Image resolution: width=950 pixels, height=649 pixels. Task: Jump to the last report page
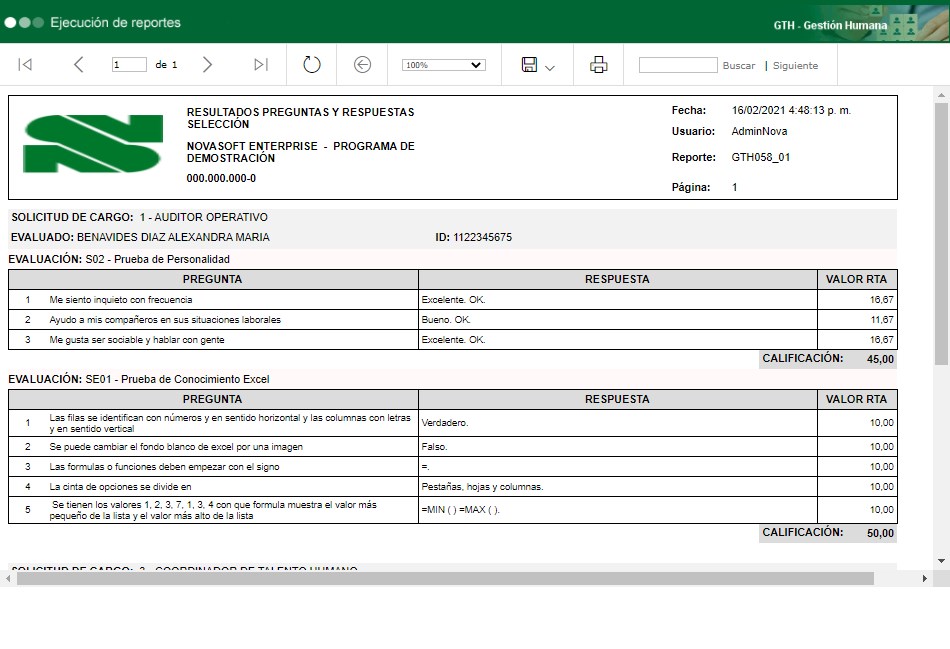tap(261, 65)
